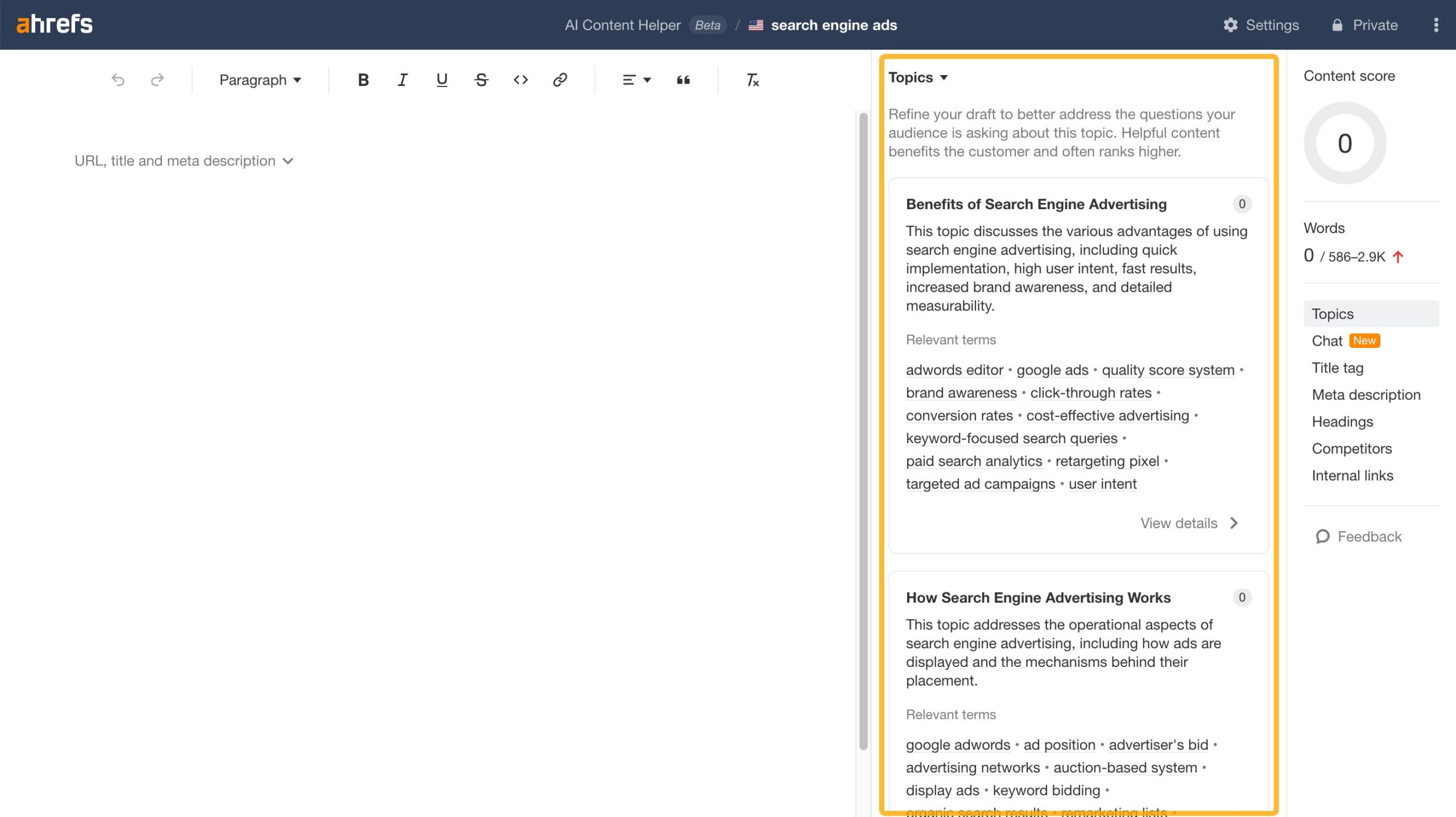Open the Topics panel dropdown
This screenshot has height=817, width=1456.
point(918,77)
